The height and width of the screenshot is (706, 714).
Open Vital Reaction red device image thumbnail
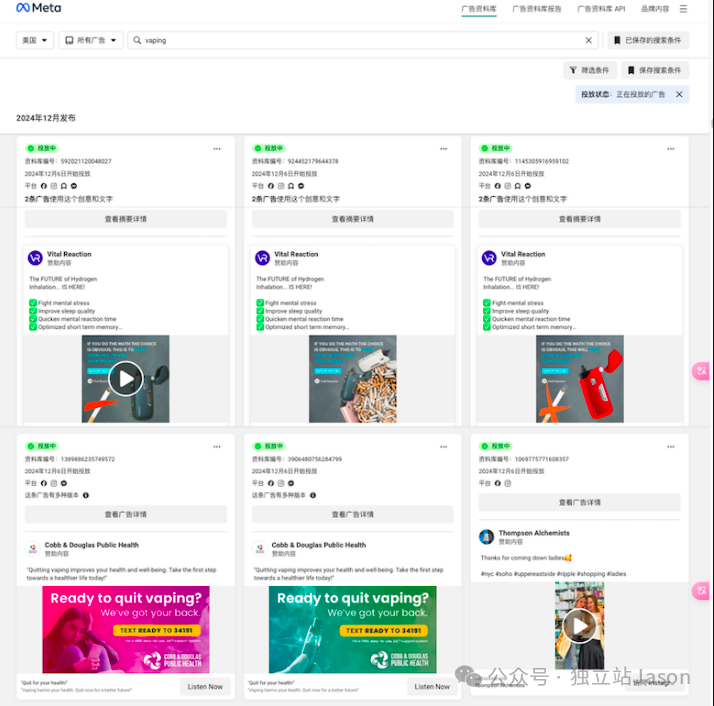point(580,379)
